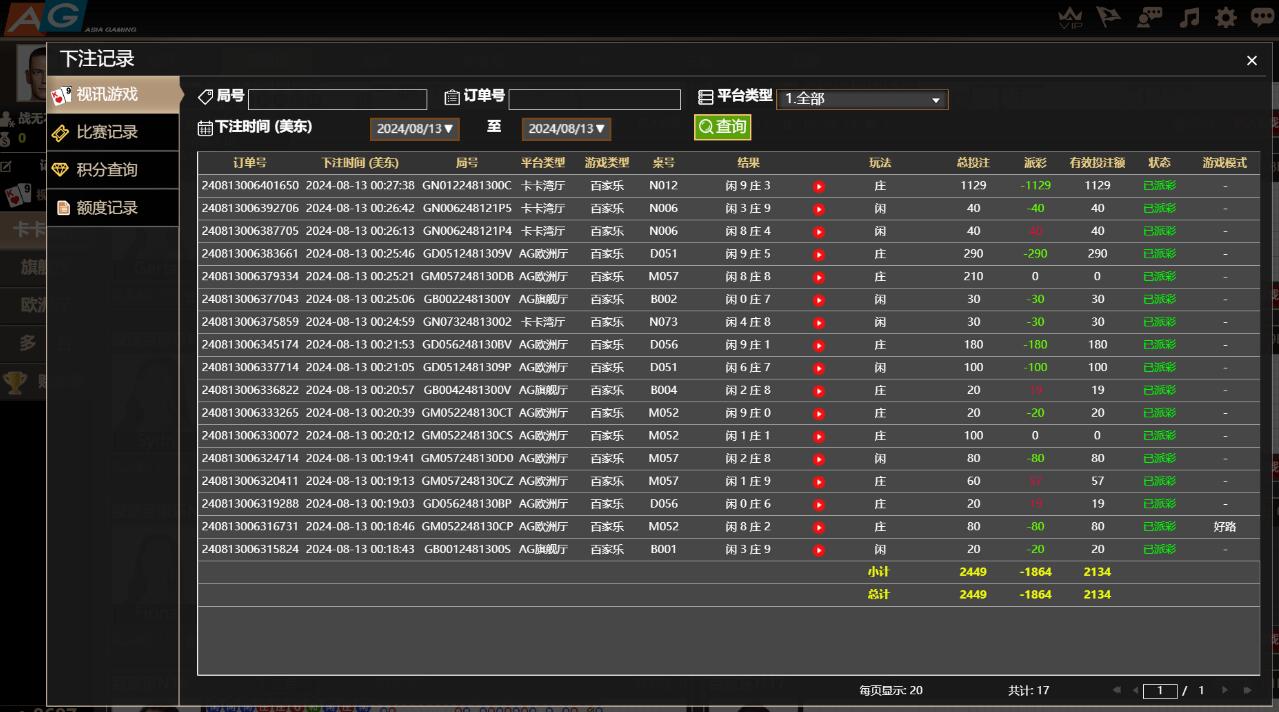Screen dimensions: 1279x712
Task: Close the 下注记录 dialog
Action: click(x=1251, y=61)
